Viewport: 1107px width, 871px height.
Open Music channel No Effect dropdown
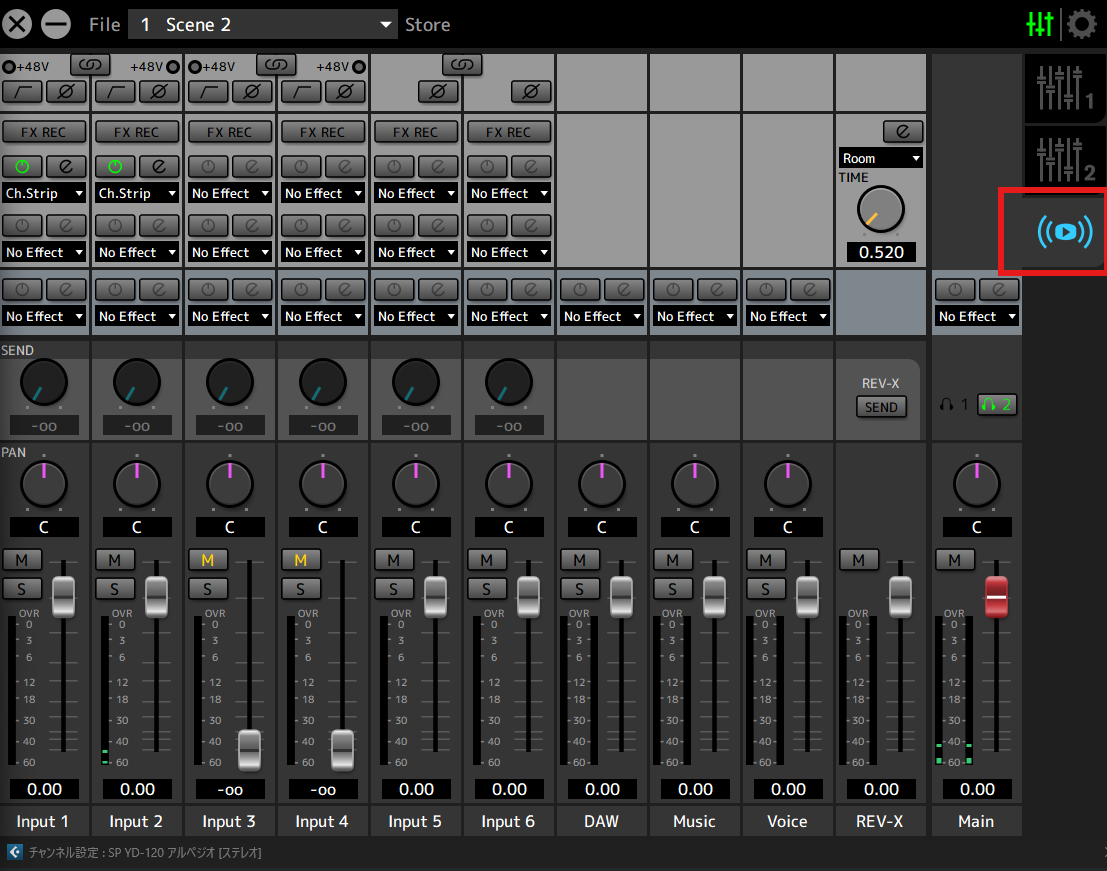tap(695, 316)
